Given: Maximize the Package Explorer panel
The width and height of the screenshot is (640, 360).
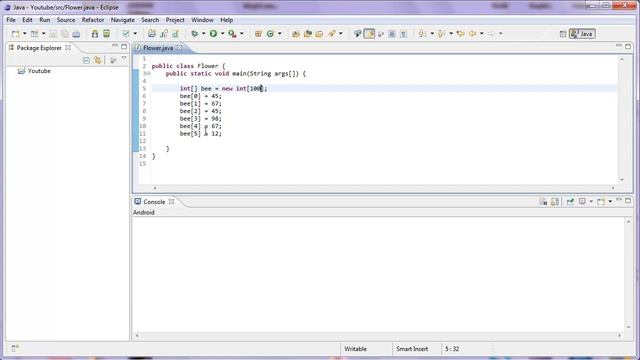Looking at the screenshot, I should [124, 47].
